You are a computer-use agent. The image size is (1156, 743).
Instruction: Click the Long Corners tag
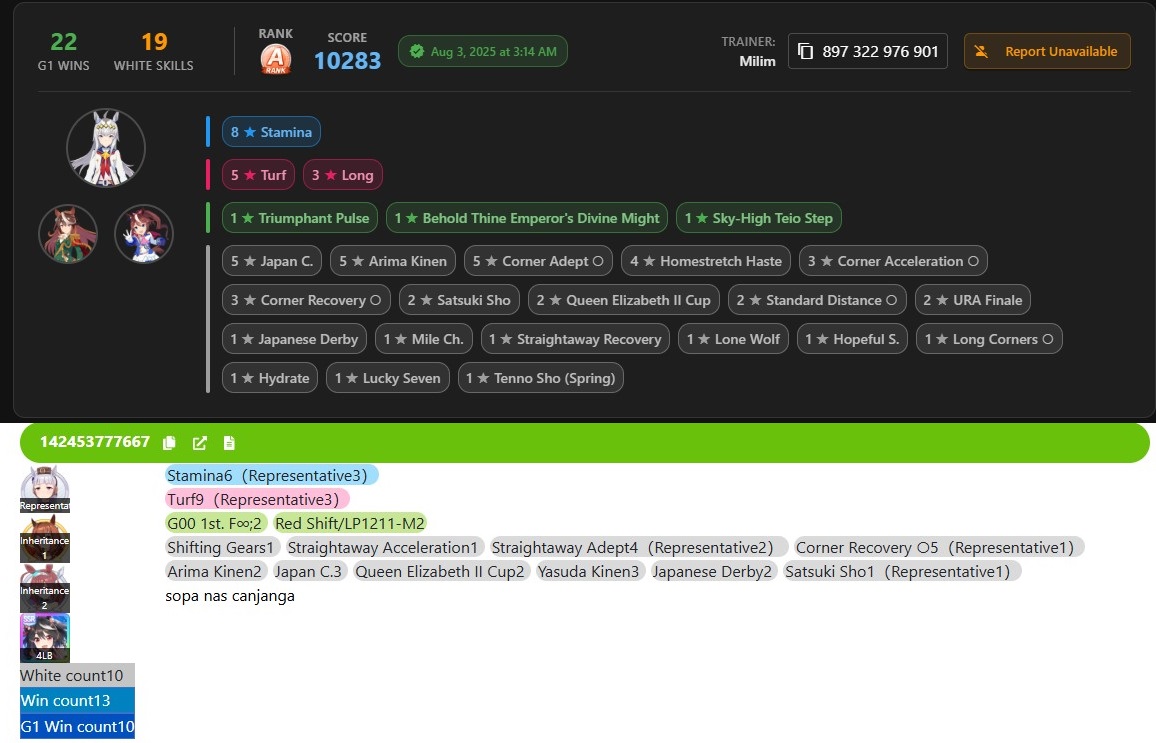click(989, 339)
